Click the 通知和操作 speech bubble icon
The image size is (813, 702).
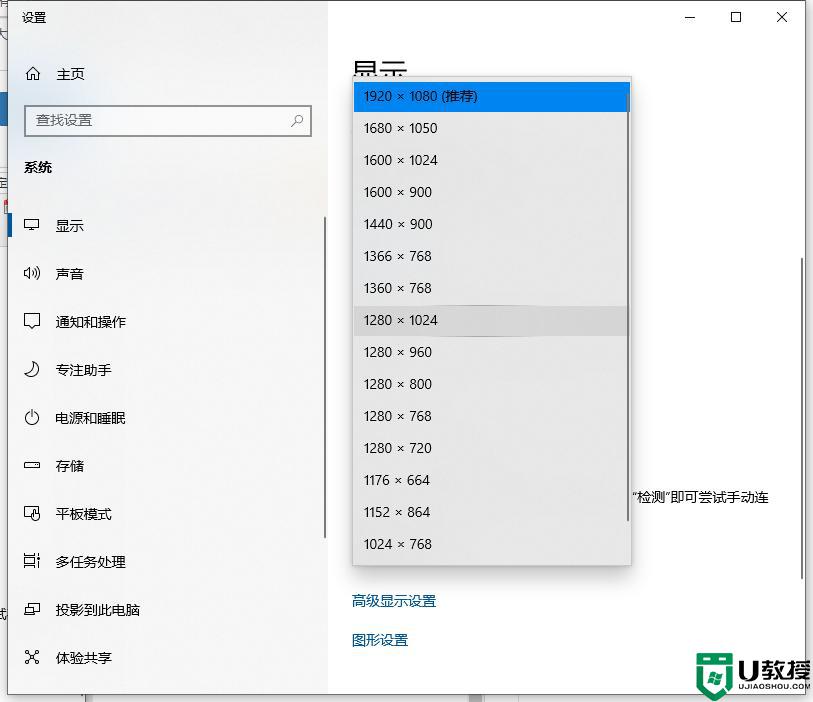pos(32,321)
